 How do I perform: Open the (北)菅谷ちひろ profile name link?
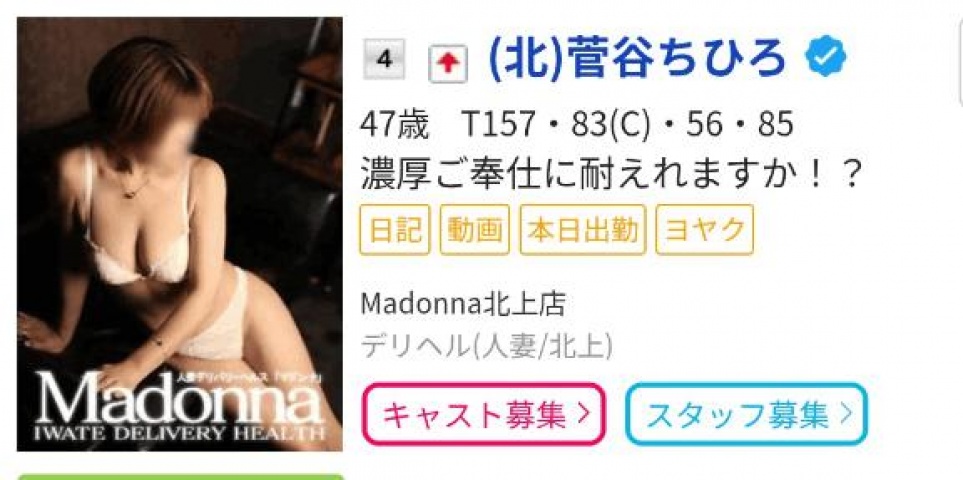coord(637,58)
